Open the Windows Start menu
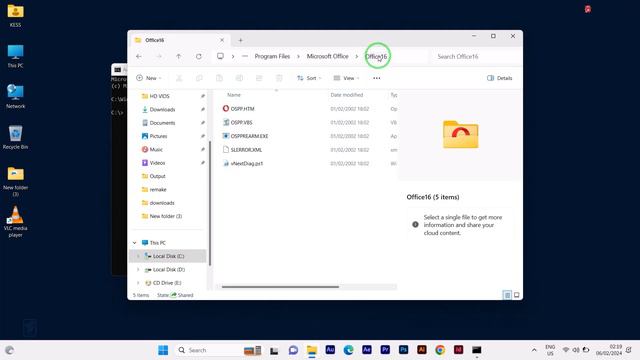Image resolution: width=640 pixels, height=360 pixels. 163,350
